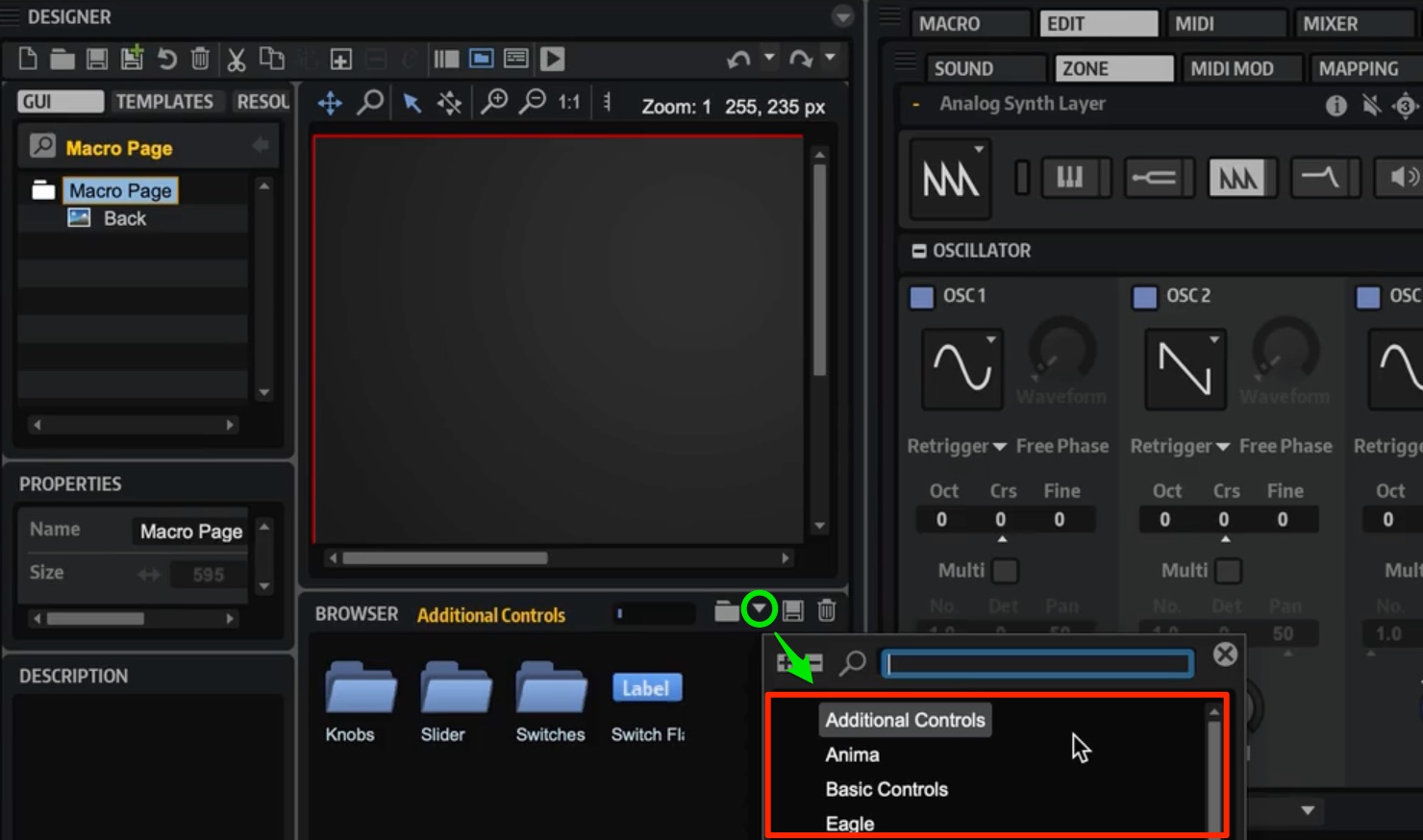The width and height of the screenshot is (1423, 840).
Task: Click the browser delete trash icon
Action: 826,610
